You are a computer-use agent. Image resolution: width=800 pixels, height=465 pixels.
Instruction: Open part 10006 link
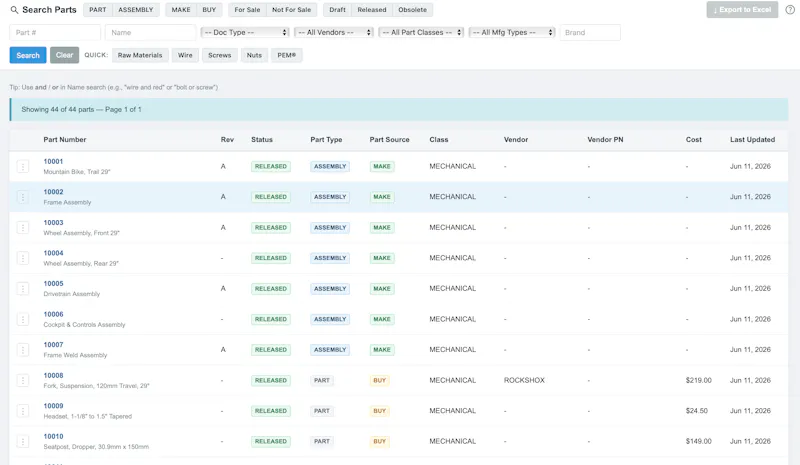click(x=53, y=314)
